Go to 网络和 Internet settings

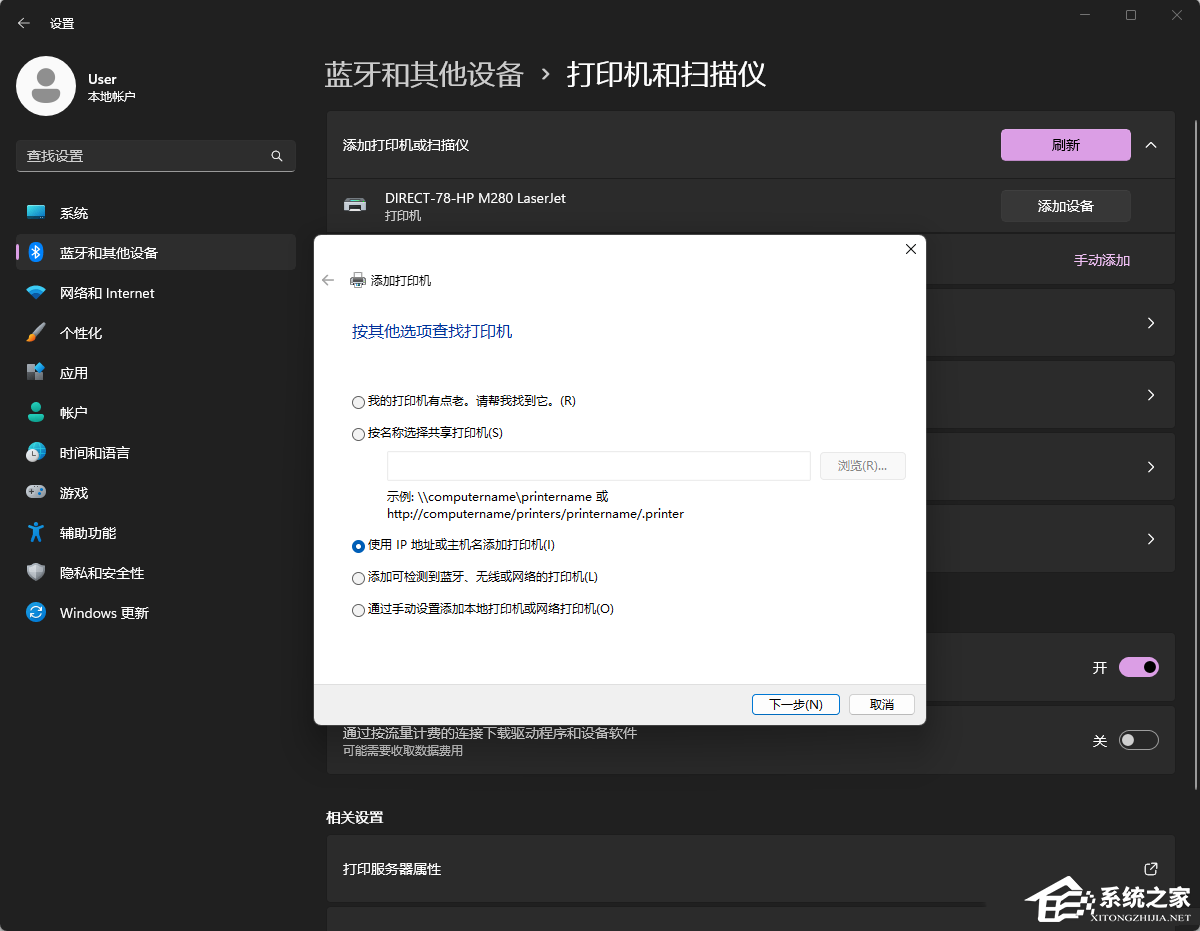pos(156,293)
